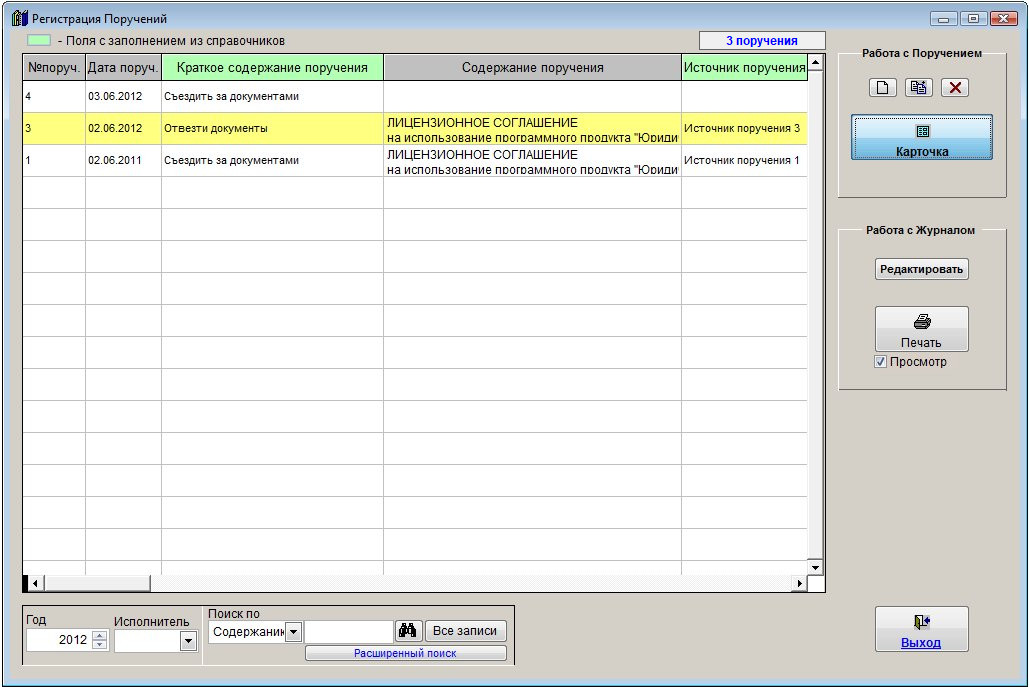Image resolution: width=1029 pixels, height=687 pixels.
Task: Delete the assignment with the red X icon
Action: tap(955, 87)
